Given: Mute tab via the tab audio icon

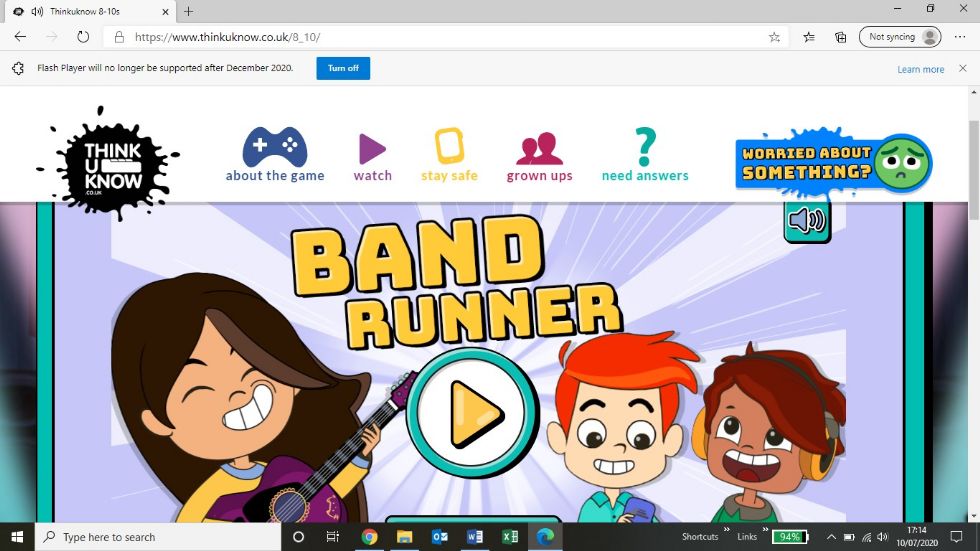Looking at the screenshot, I should tap(38, 11).
